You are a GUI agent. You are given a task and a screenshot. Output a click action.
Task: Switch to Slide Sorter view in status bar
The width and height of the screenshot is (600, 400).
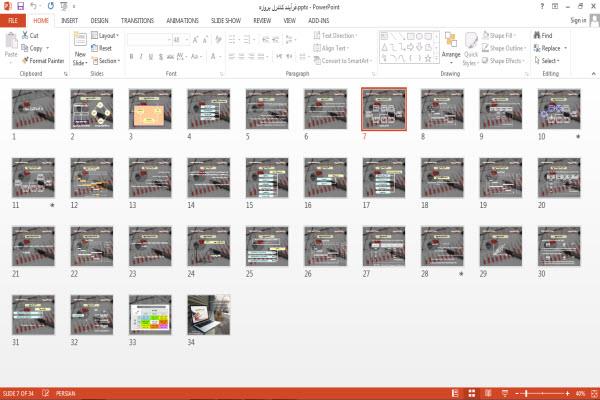coord(472,393)
